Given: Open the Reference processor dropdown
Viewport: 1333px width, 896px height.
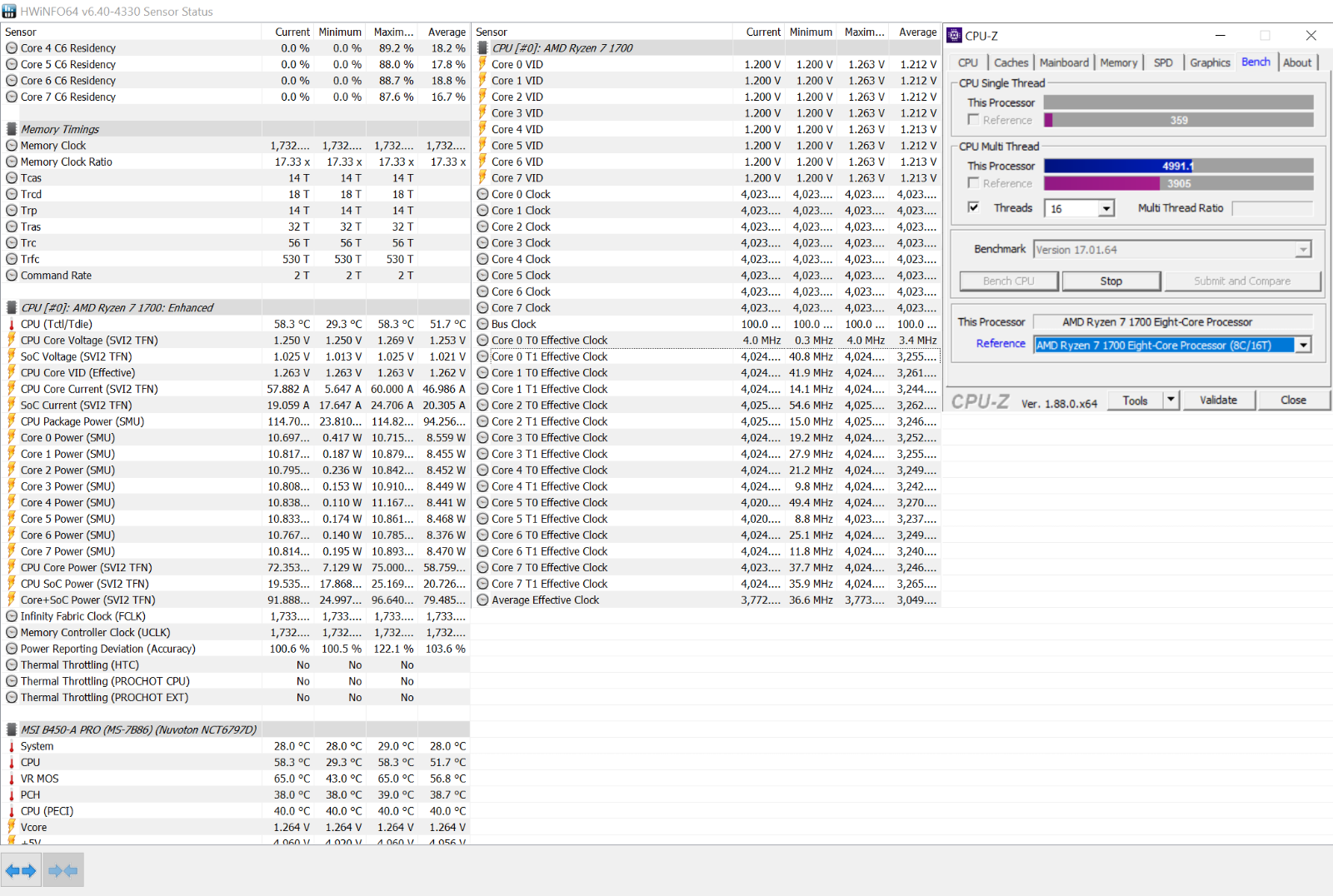Looking at the screenshot, I should [1304, 345].
